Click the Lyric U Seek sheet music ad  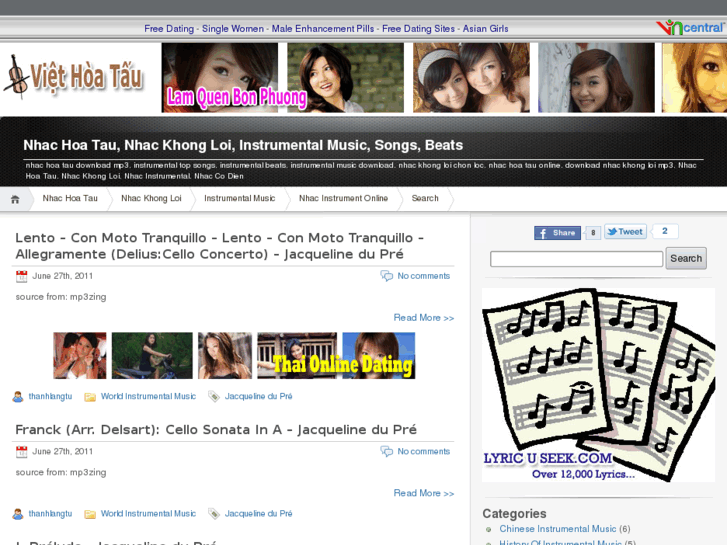[598, 385]
